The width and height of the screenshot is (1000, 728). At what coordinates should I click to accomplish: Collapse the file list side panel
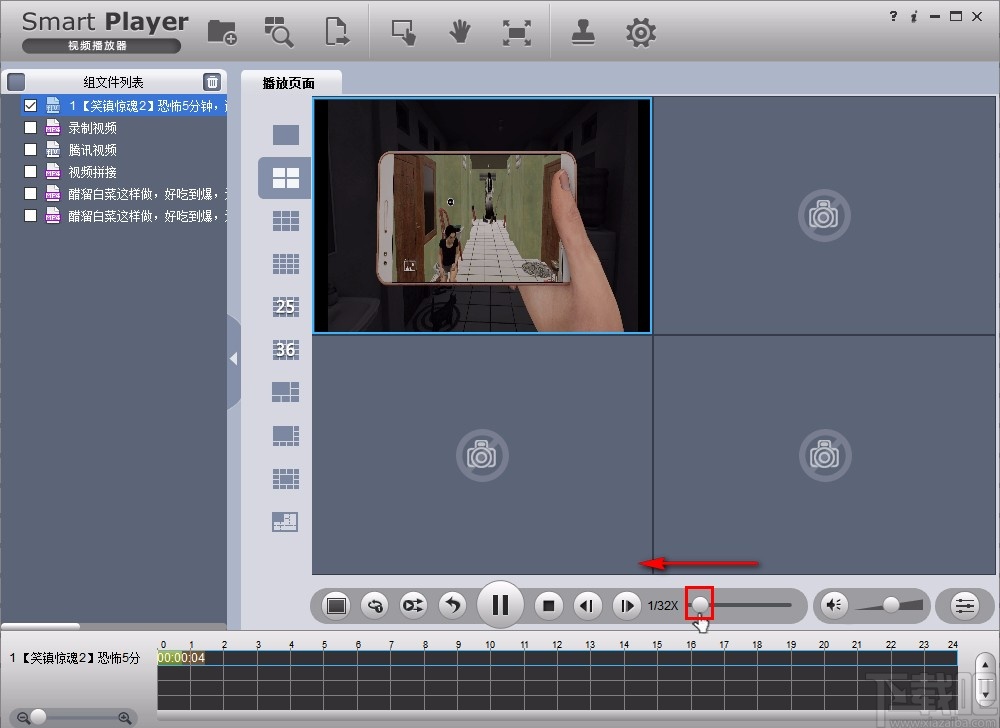pyautogui.click(x=234, y=358)
